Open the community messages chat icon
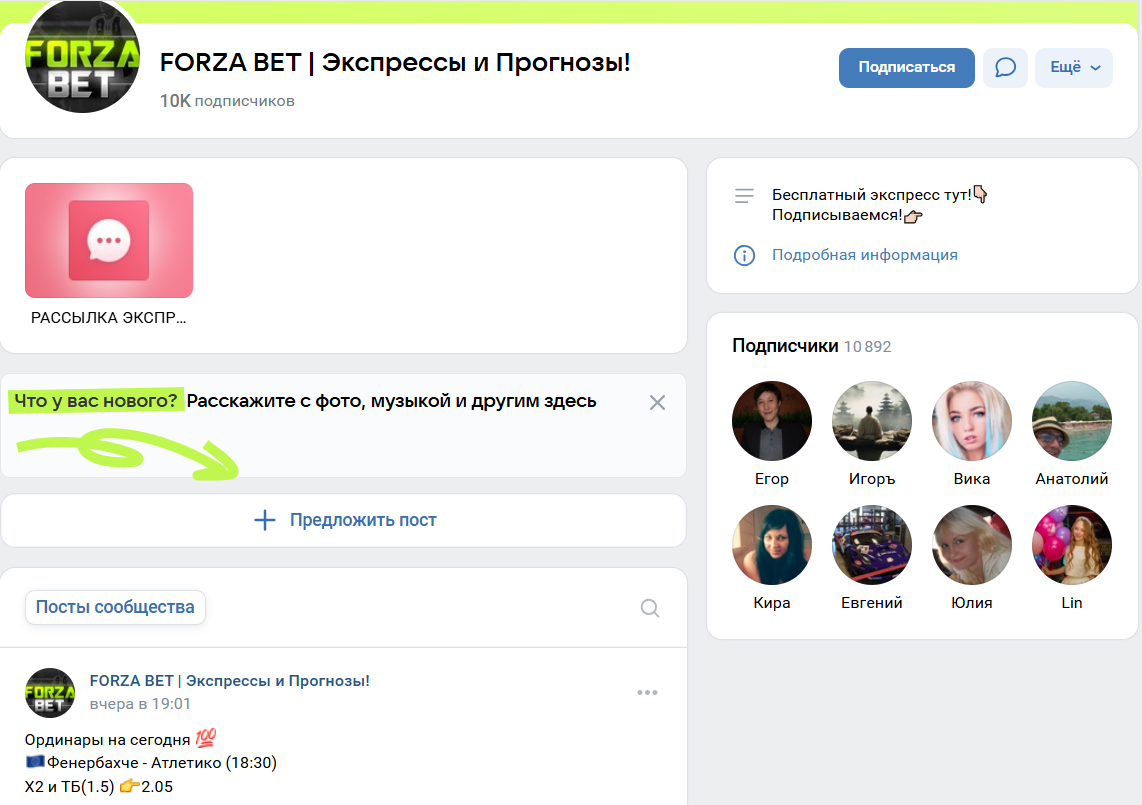1142x805 pixels. click(x=1005, y=67)
